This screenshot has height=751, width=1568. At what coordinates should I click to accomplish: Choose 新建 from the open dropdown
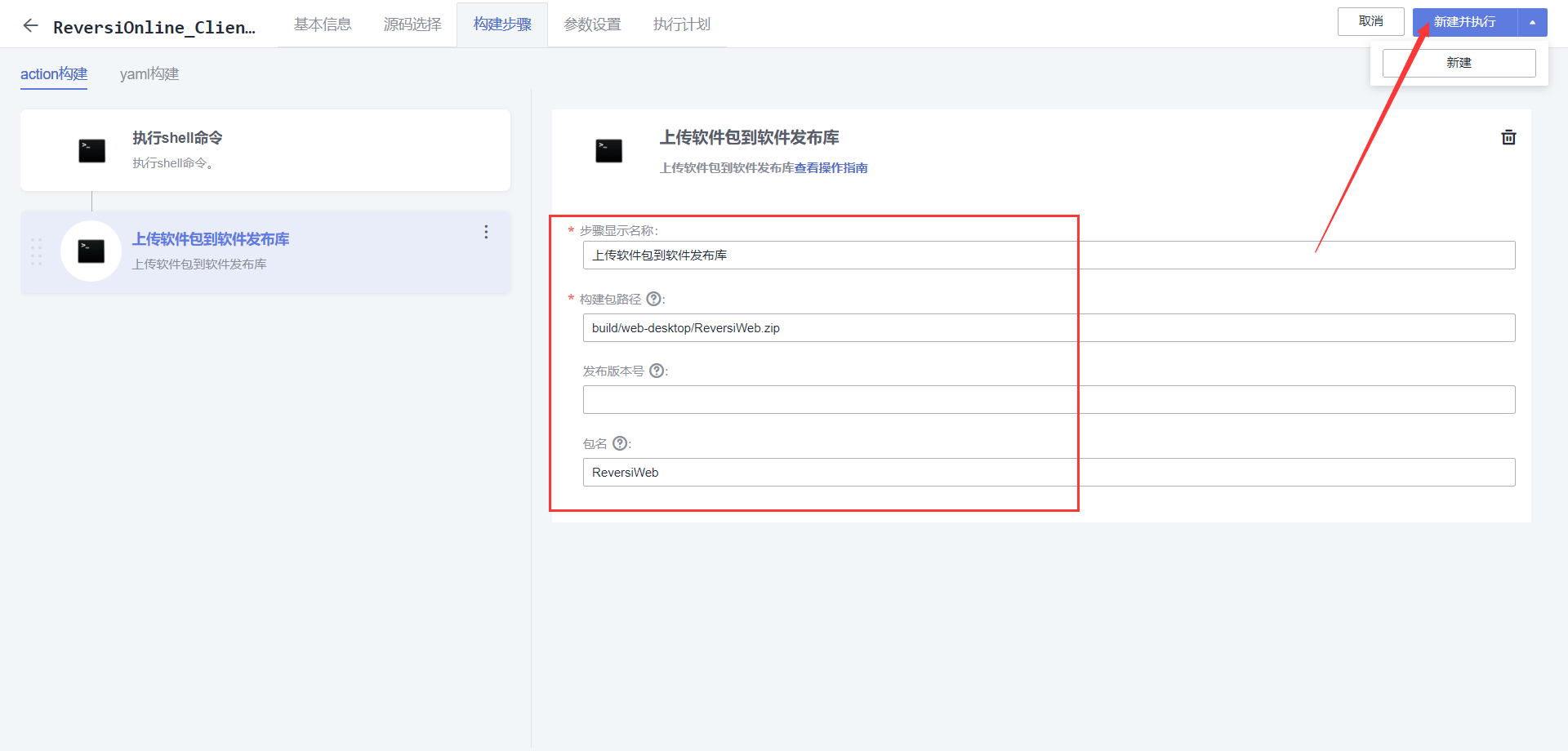1459,63
